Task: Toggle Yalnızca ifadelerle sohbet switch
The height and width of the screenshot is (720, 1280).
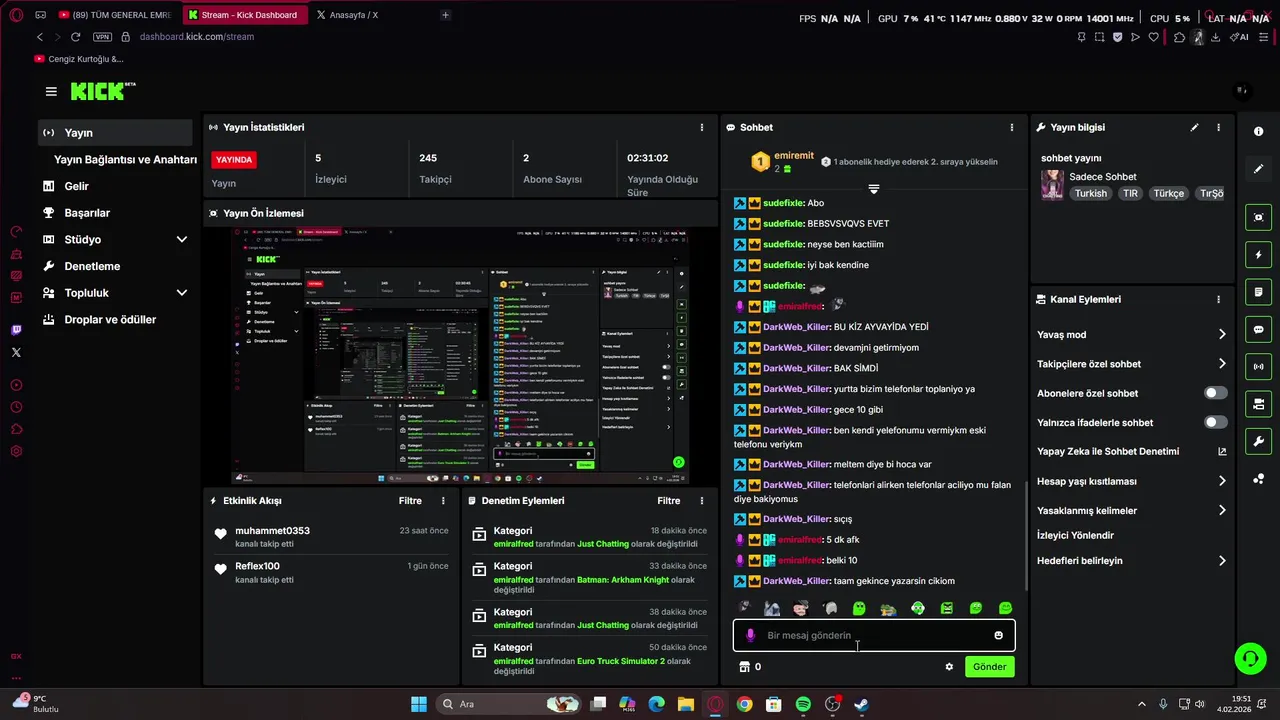Action: pos(1216,422)
